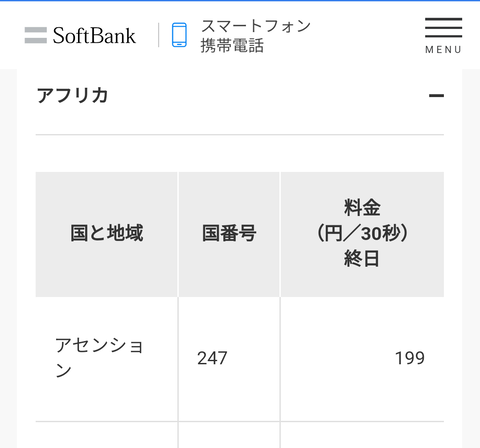Click the MENU text label

click(x=443, y=50)
